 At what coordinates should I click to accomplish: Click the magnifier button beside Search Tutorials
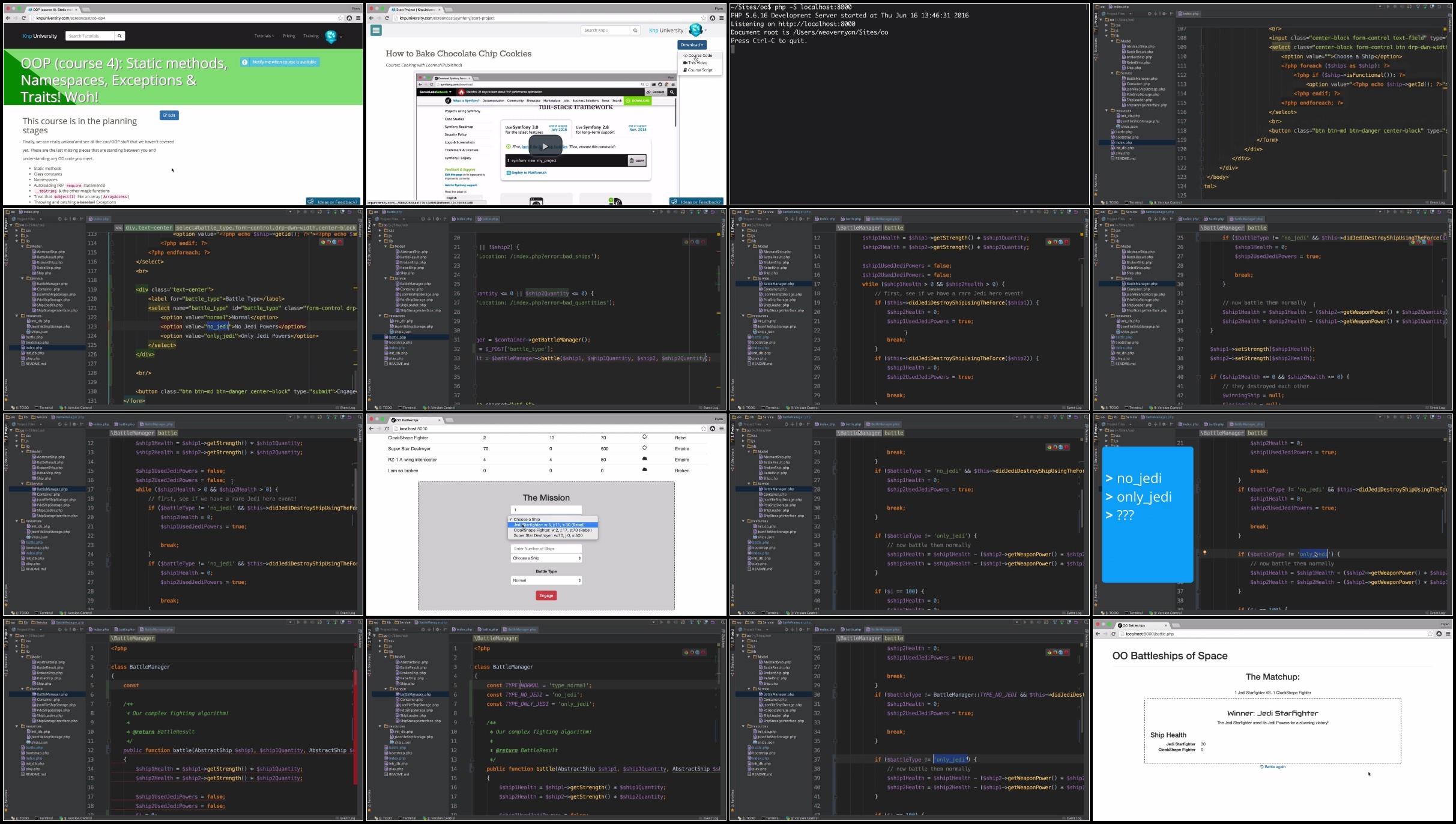[x=119, y=36]
